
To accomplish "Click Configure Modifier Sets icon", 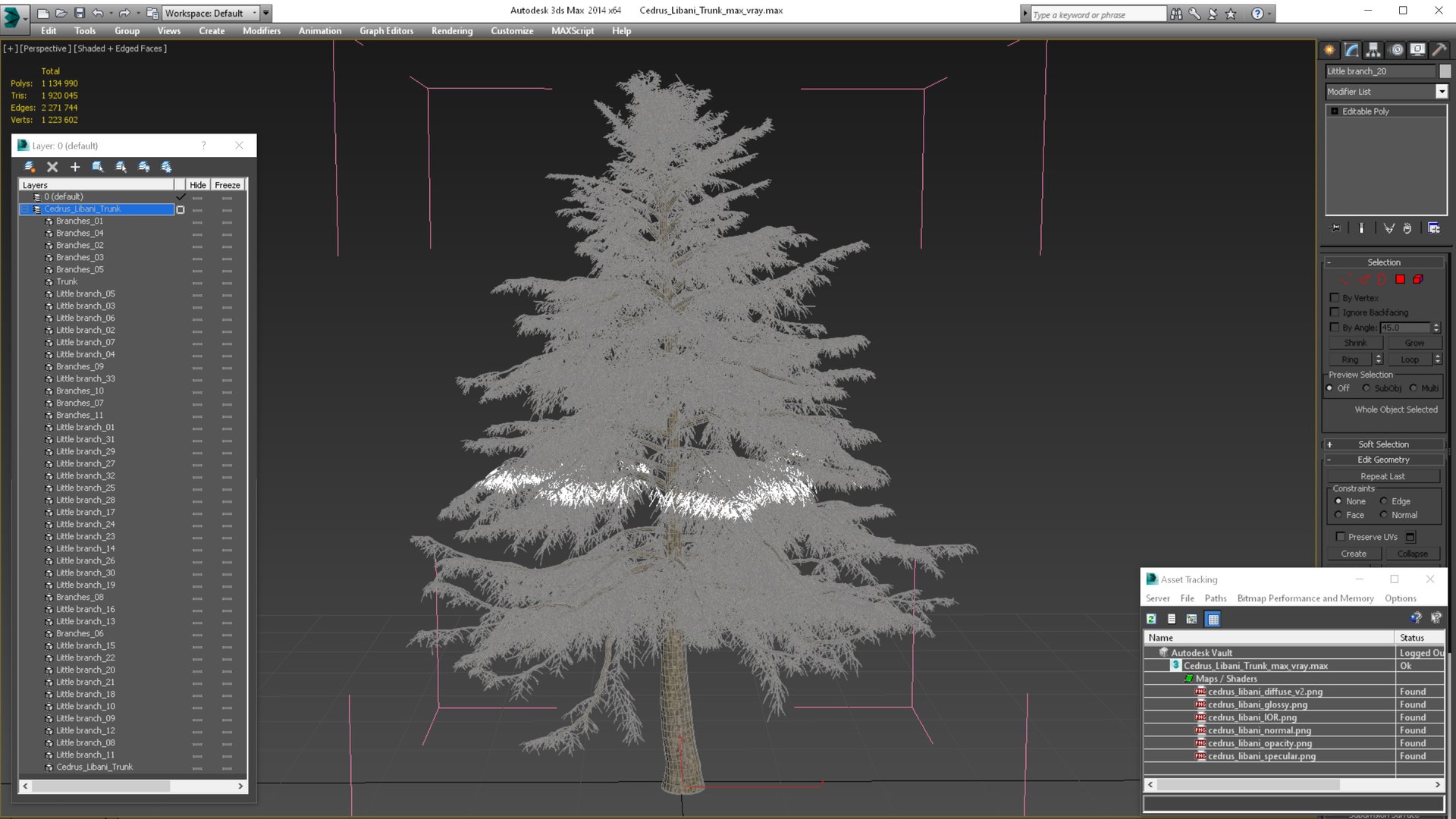I will (1433, 228).
